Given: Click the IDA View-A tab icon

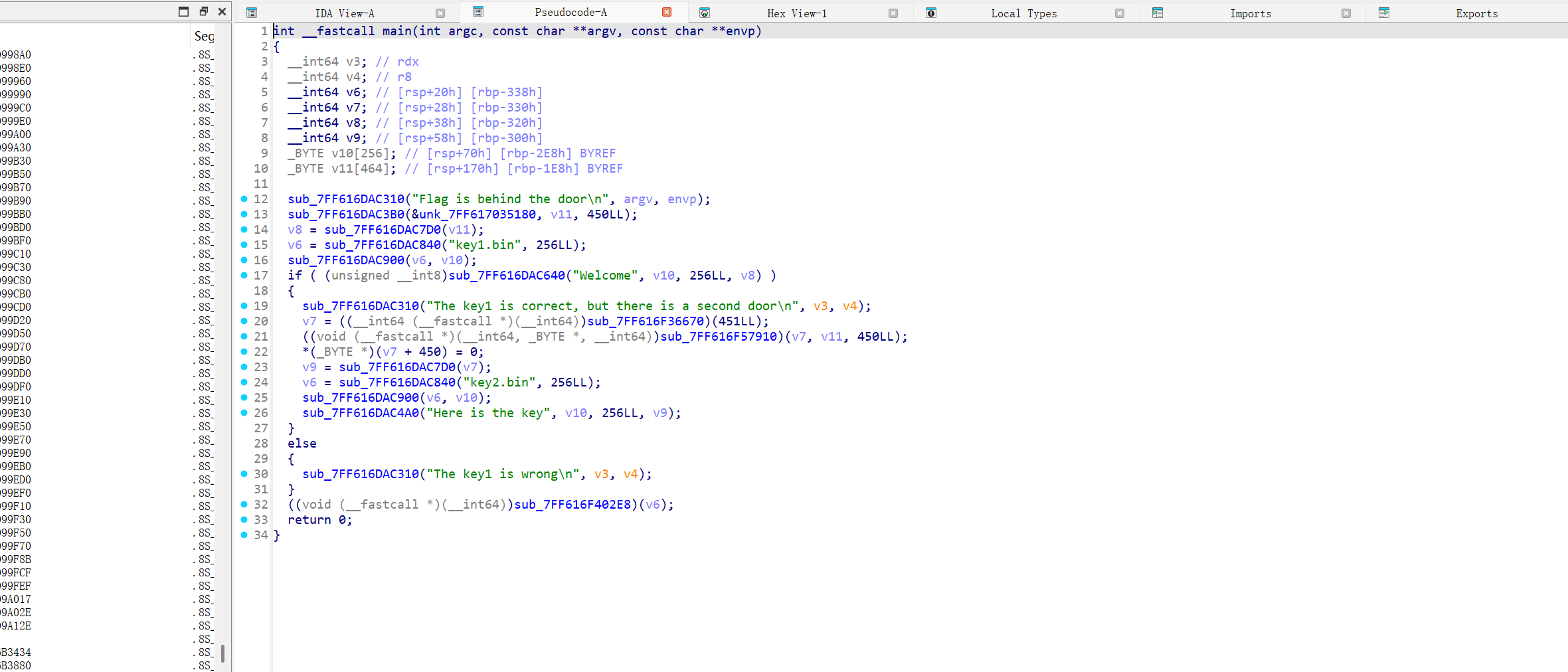Looking at the screenshot, I should [x=252, y=13].
